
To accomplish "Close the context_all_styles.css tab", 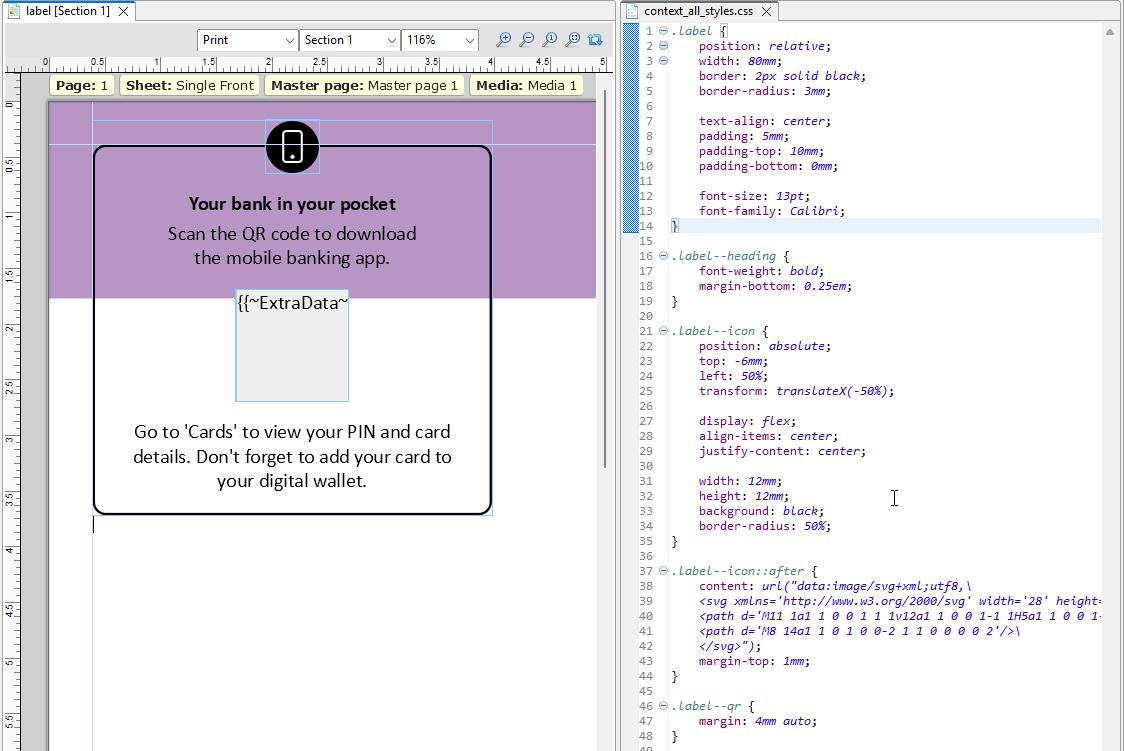I will tap(766, 12).
